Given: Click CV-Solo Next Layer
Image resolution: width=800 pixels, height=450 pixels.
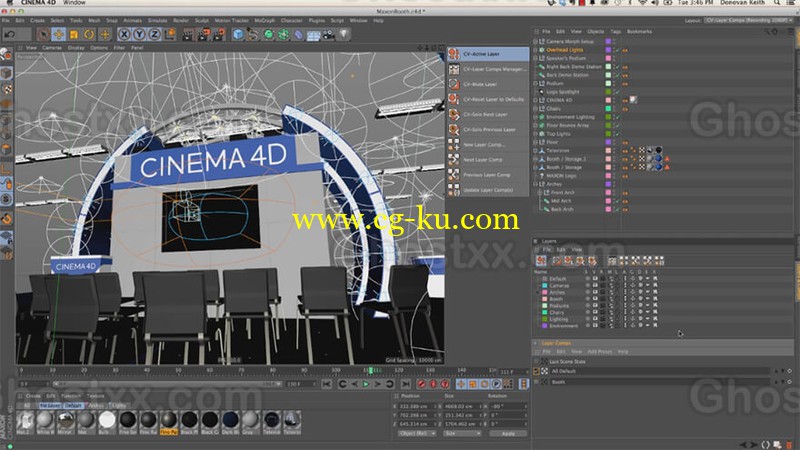Looking at the screenshot, I should pyautogui.click(x=488, y=114).
